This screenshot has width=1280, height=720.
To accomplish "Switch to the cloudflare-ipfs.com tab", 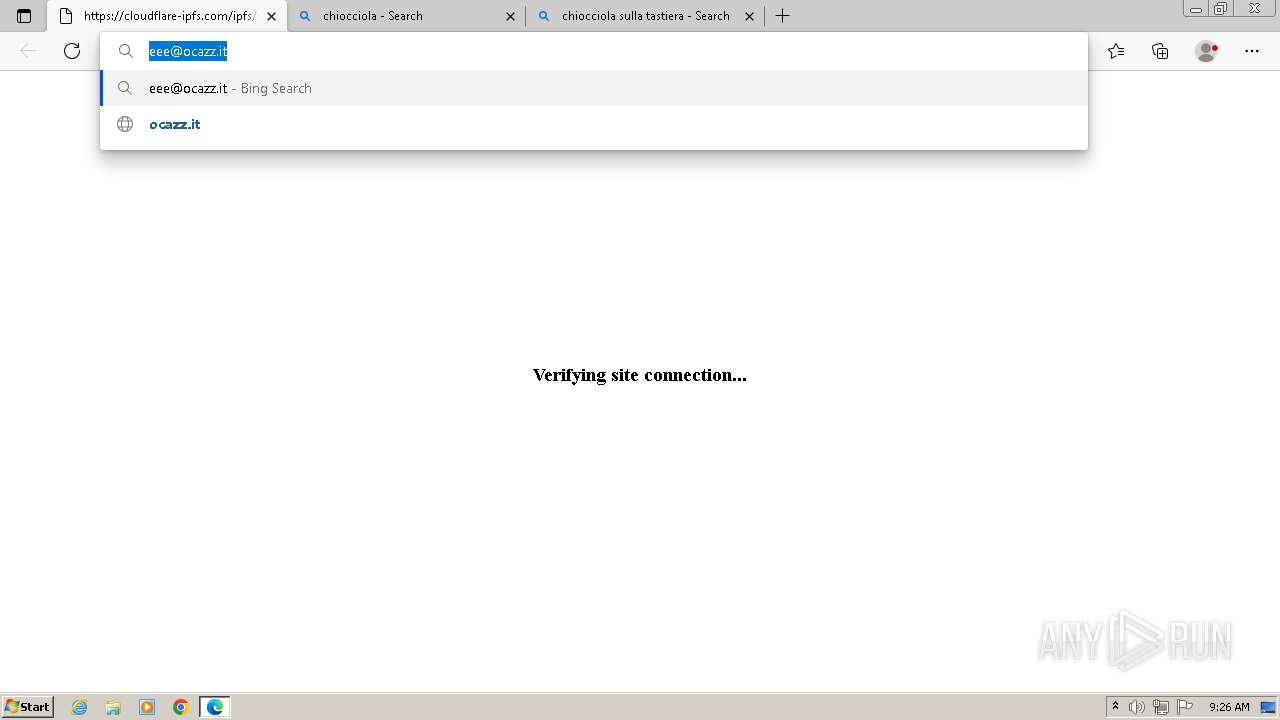I will point(166,16).
